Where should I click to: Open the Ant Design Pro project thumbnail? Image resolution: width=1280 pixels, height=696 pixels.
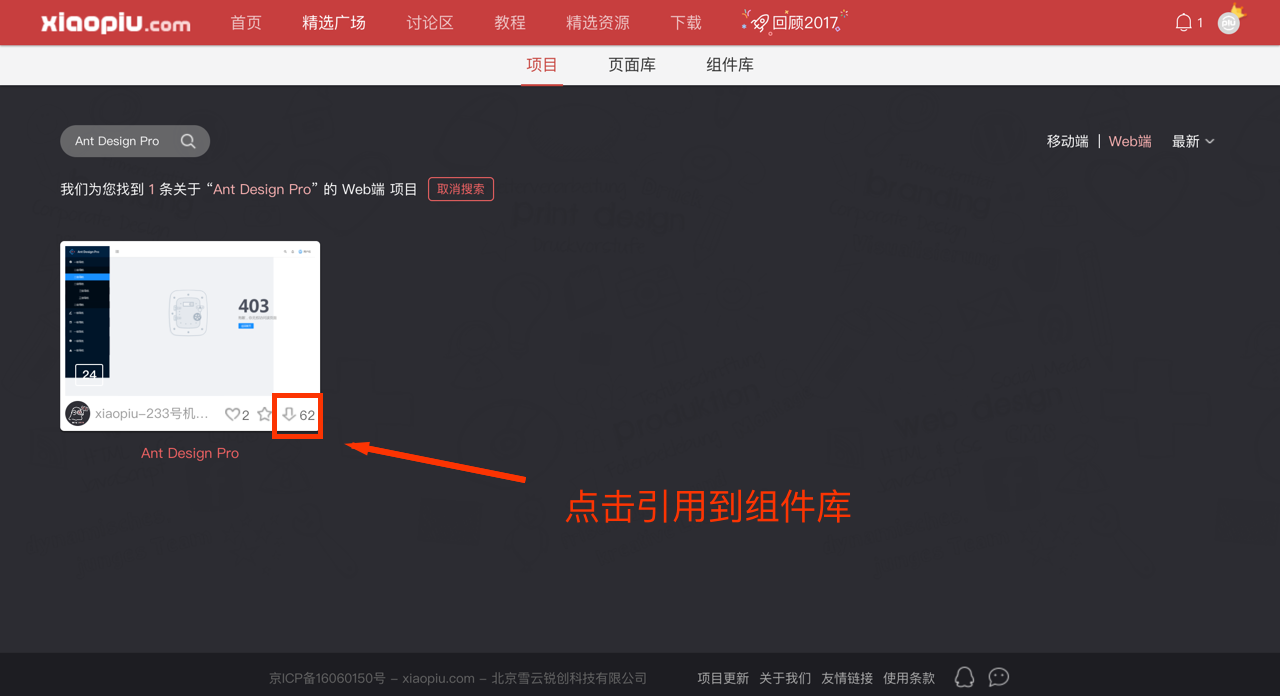click(190, 318)
